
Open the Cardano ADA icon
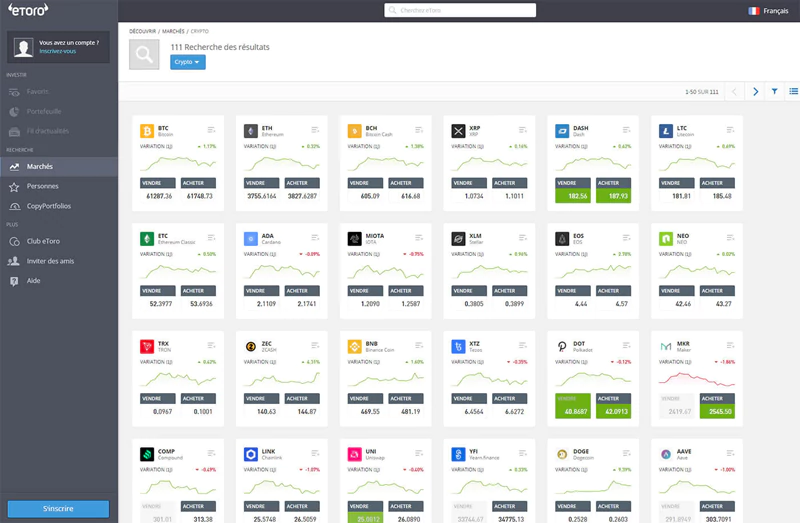(251, 239)
